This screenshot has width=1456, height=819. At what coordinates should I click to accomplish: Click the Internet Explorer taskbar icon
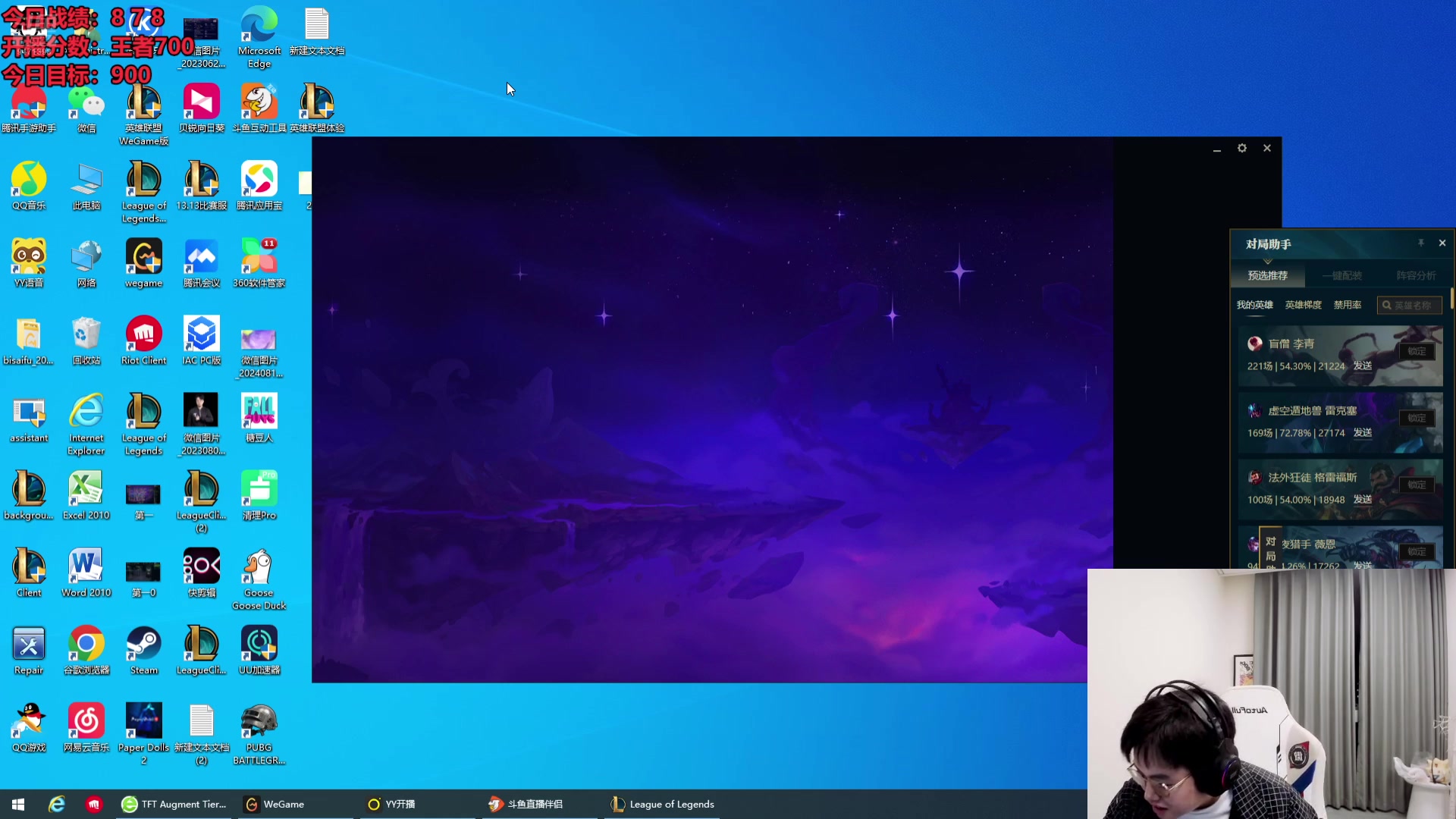click(x=57, y=804)
